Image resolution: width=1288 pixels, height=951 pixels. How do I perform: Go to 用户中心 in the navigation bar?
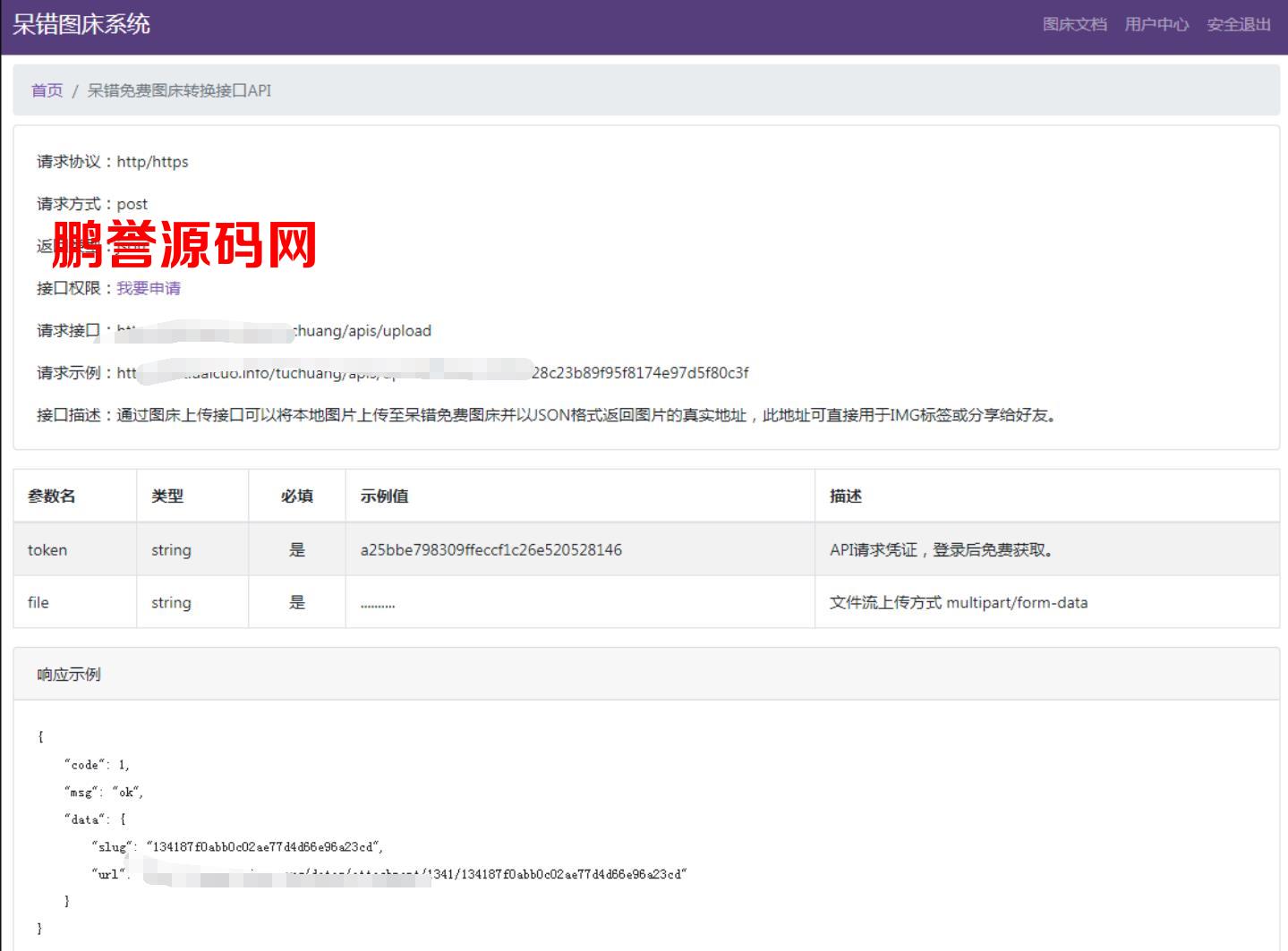coord(1156,25)
